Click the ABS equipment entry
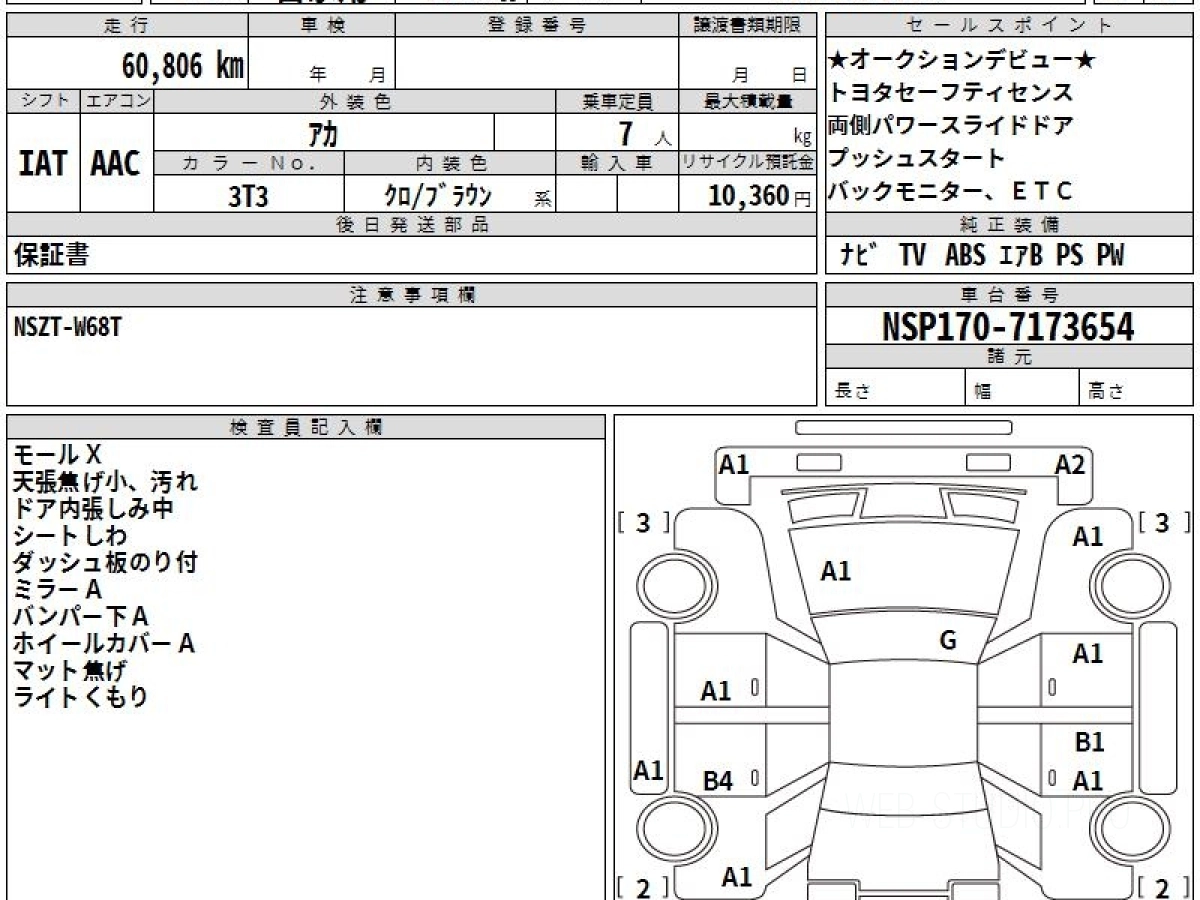1200x900 pixels. pos(964,256)
